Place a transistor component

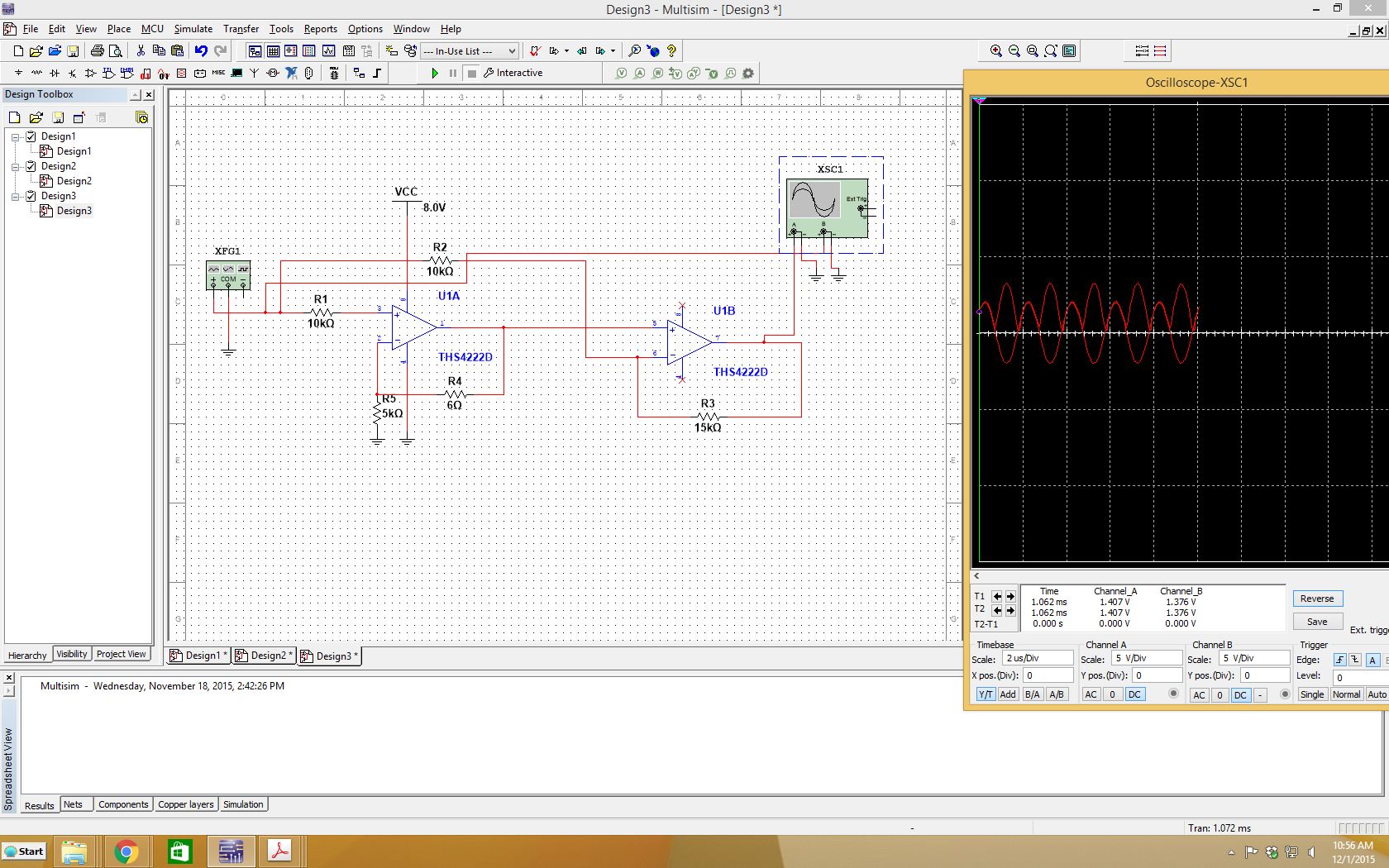73,74
